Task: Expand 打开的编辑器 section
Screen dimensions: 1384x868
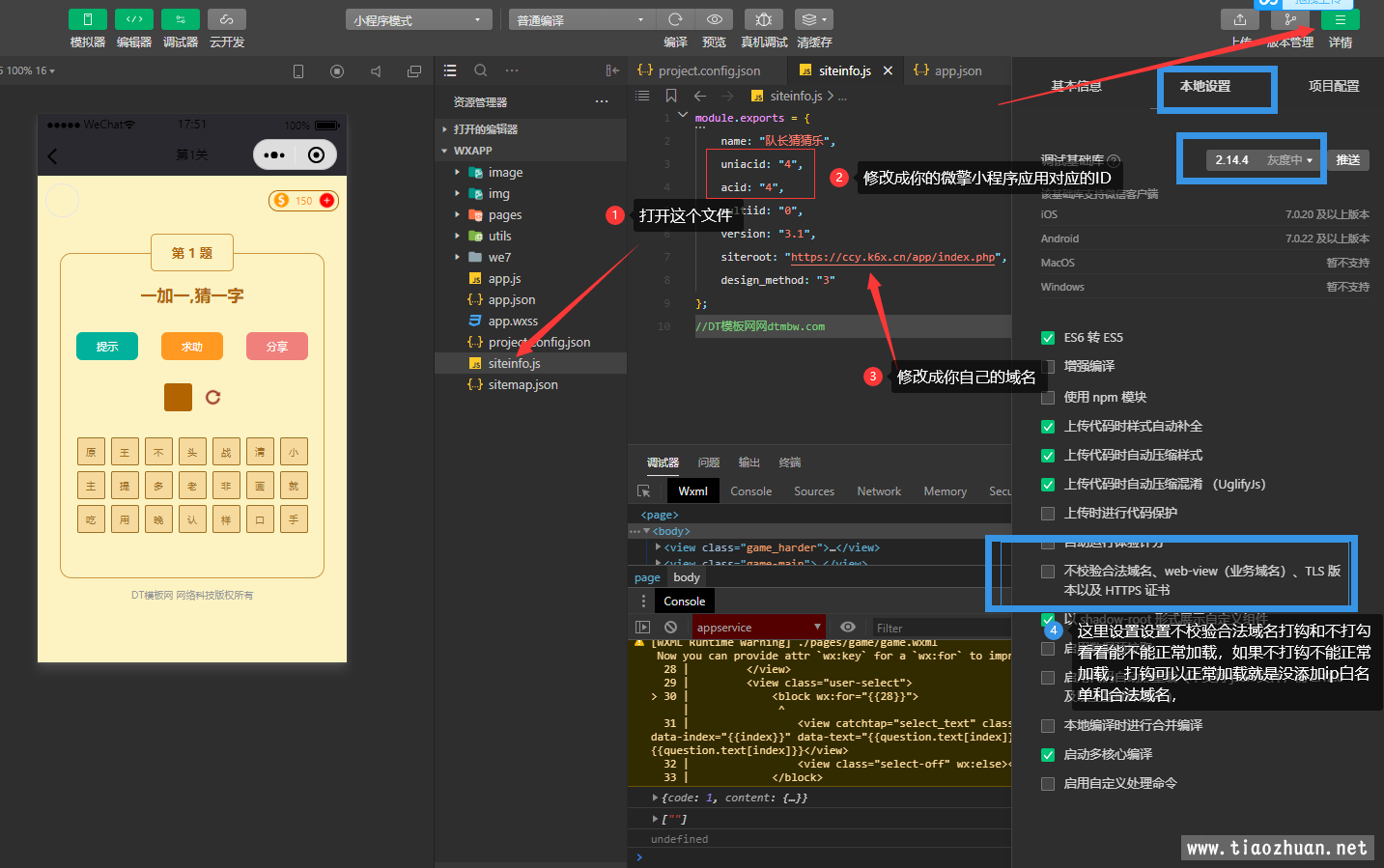Action: [444, 129]
